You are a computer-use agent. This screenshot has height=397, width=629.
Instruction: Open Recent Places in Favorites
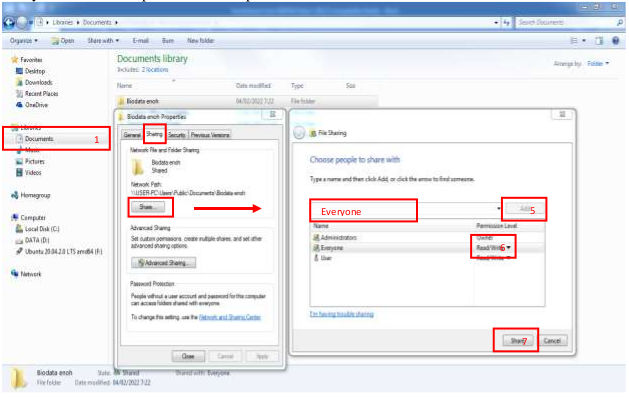click(x=37, y=93)
